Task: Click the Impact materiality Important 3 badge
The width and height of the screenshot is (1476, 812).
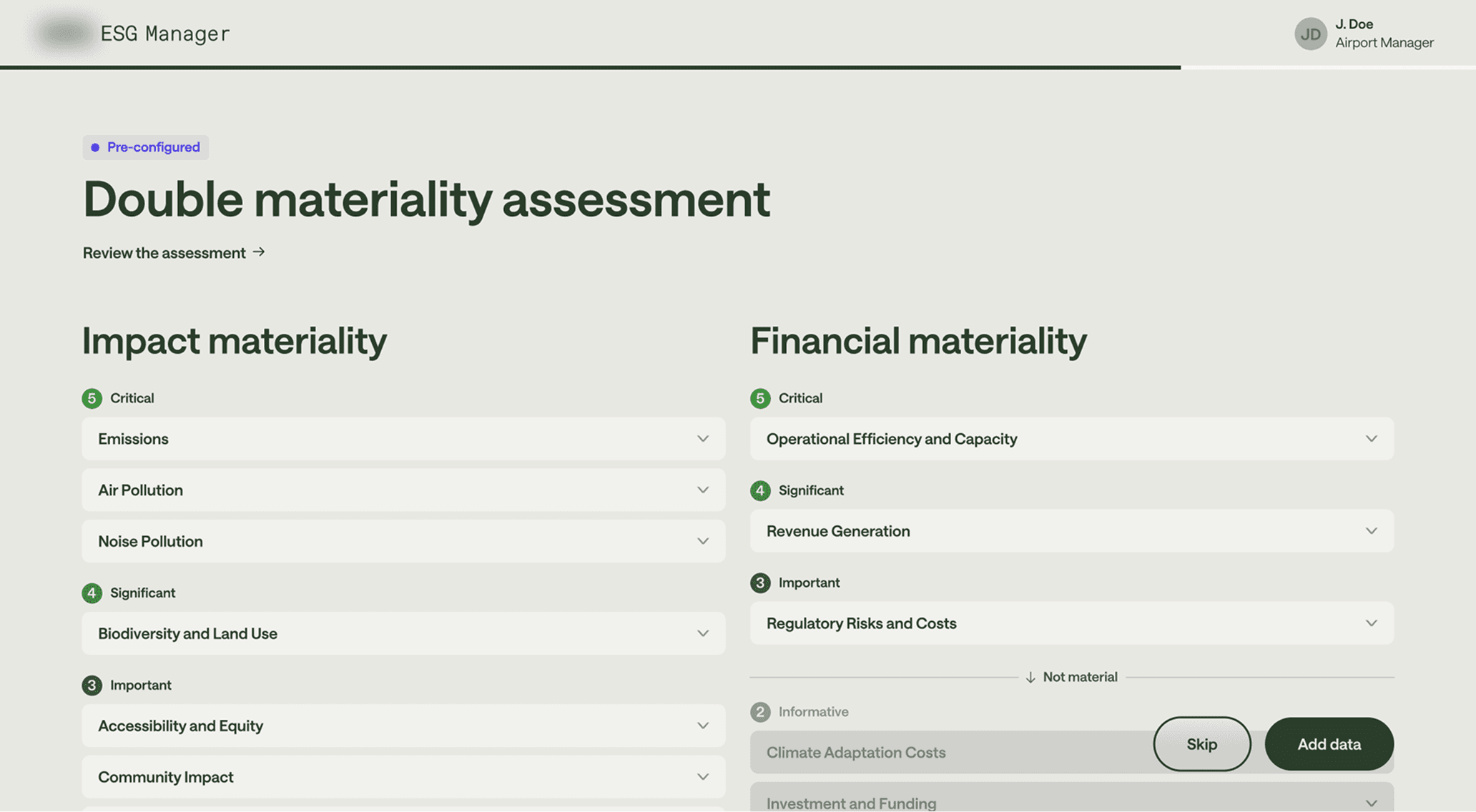Action: pyautogui.click(x=92, y=685)
